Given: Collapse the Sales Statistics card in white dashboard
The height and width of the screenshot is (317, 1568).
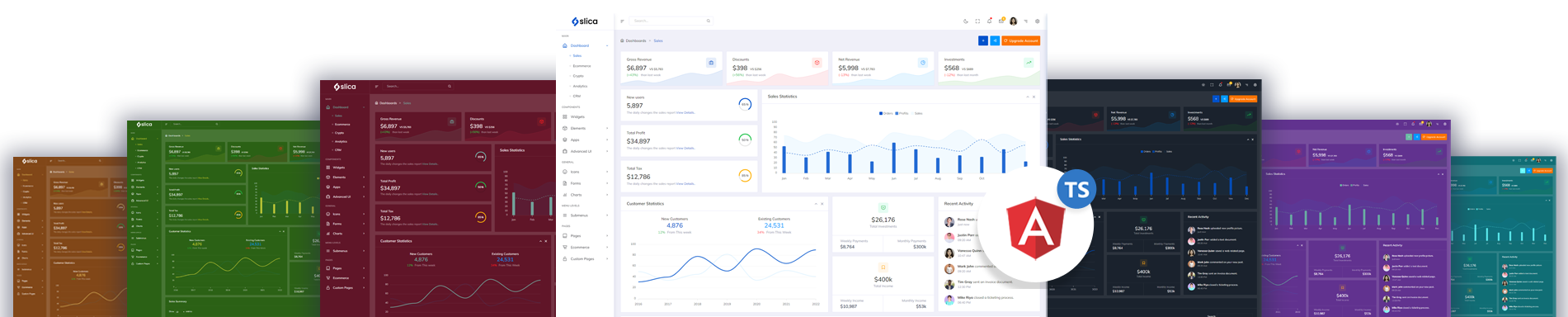Looking at the screenshot, I should 1027,97.
